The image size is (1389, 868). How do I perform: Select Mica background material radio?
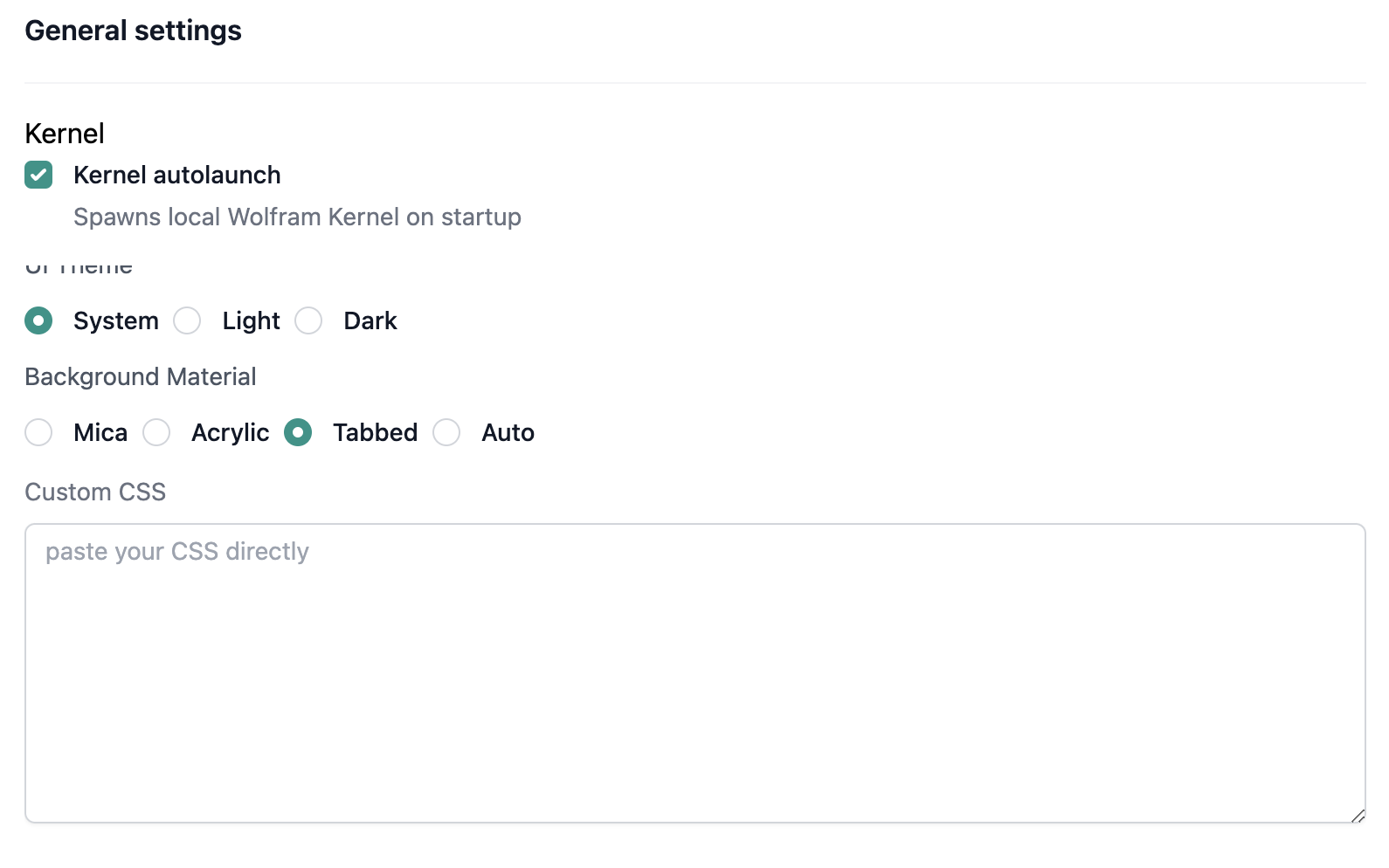(x=38, y=432)
